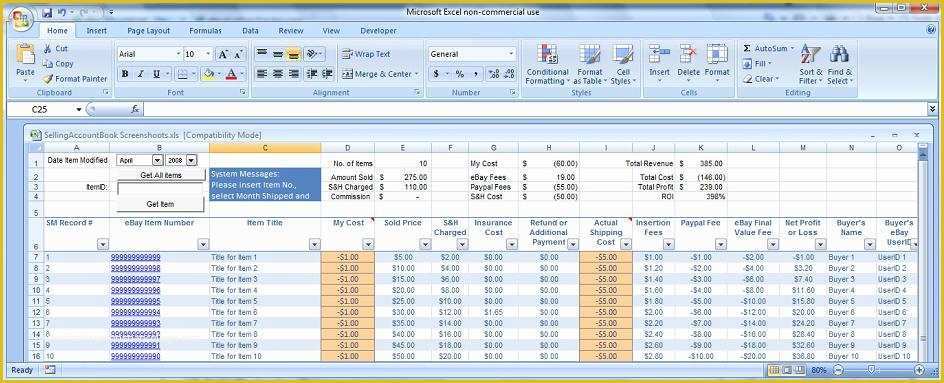Image resolution: width=944 pixels, height=383 pixels.
Task: Set middle vertical alignment
Action: [x=278, y=54]
